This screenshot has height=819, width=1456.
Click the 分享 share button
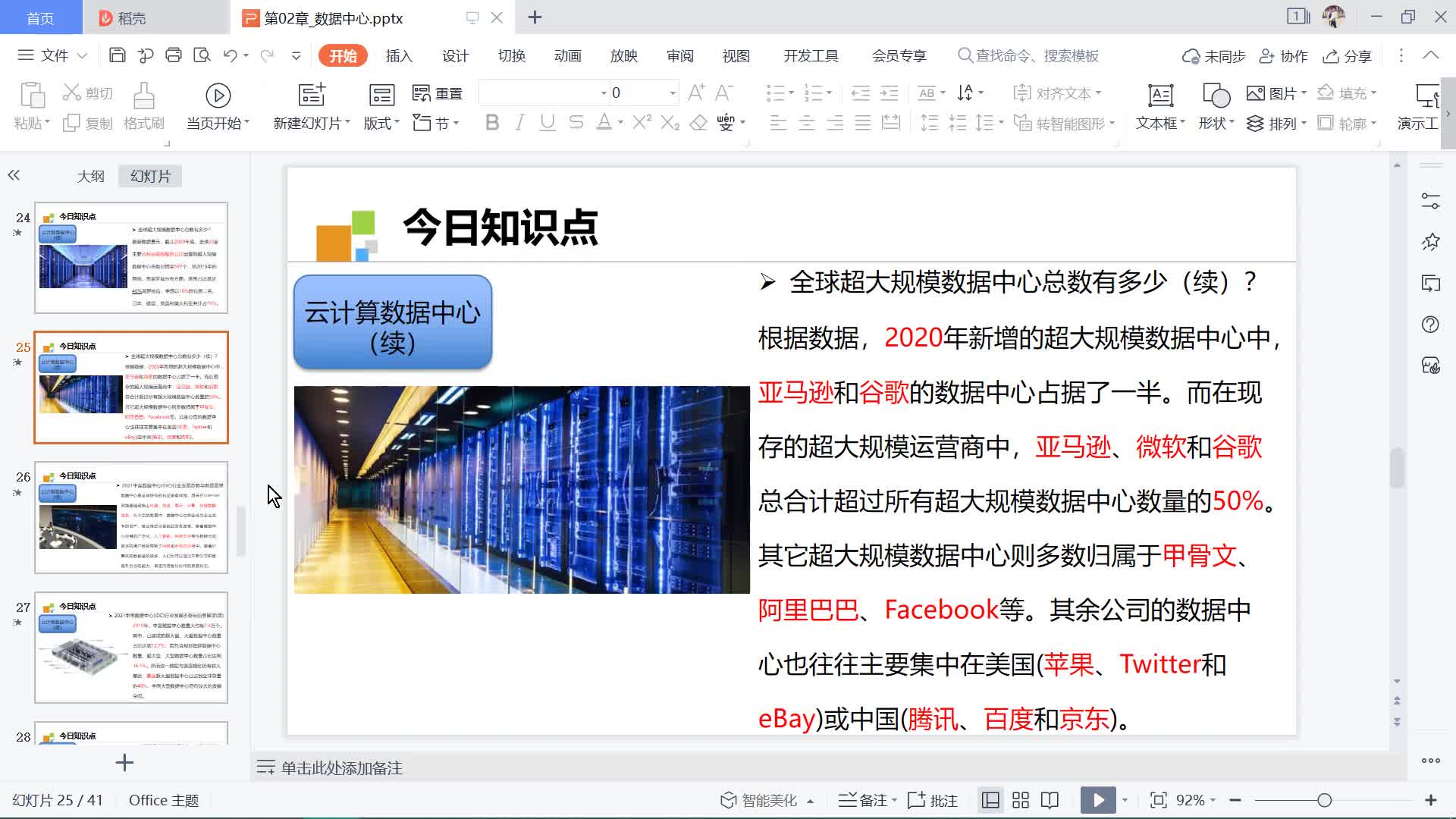coord(1348,55)
